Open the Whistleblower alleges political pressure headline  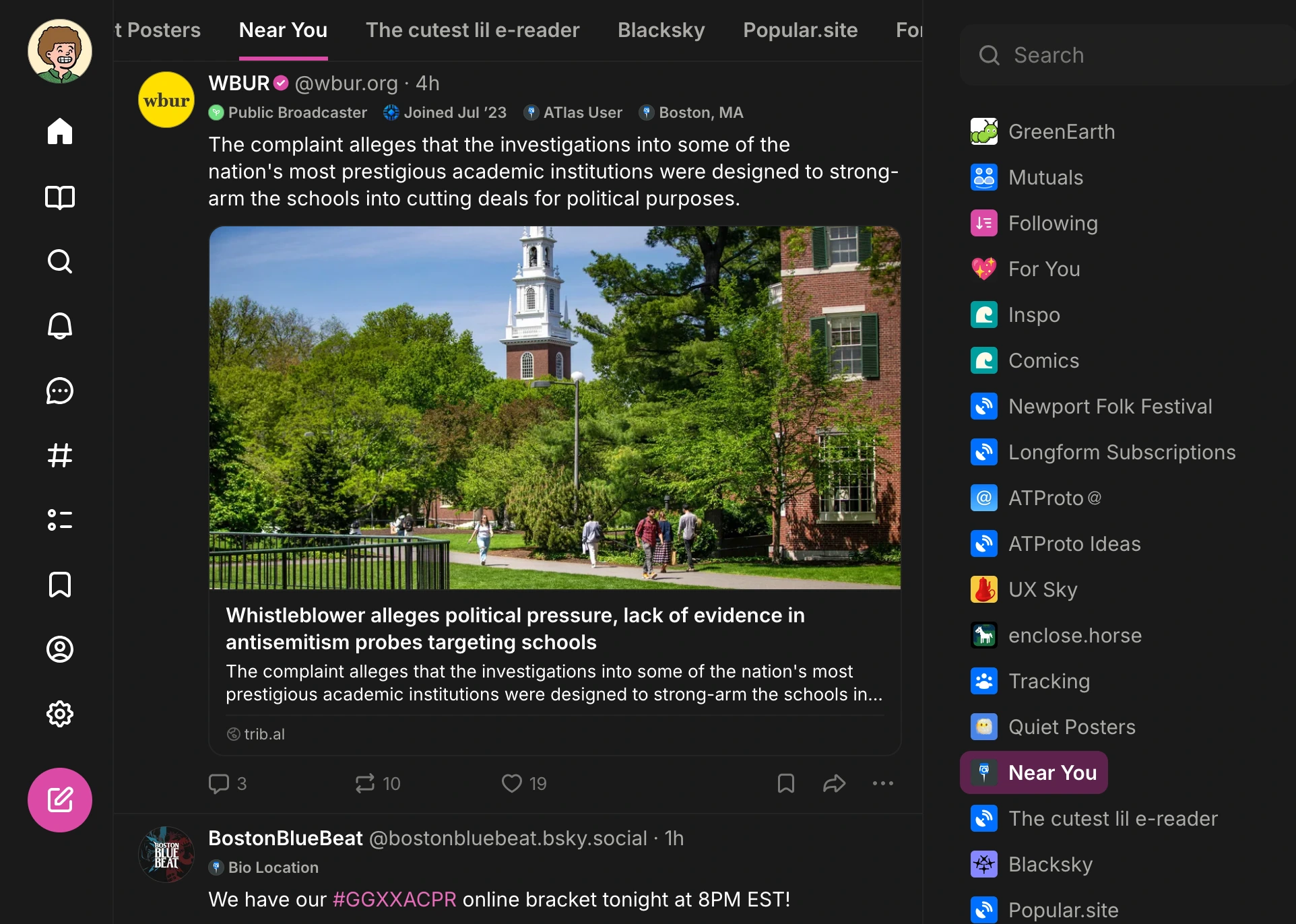click(515, 628)
